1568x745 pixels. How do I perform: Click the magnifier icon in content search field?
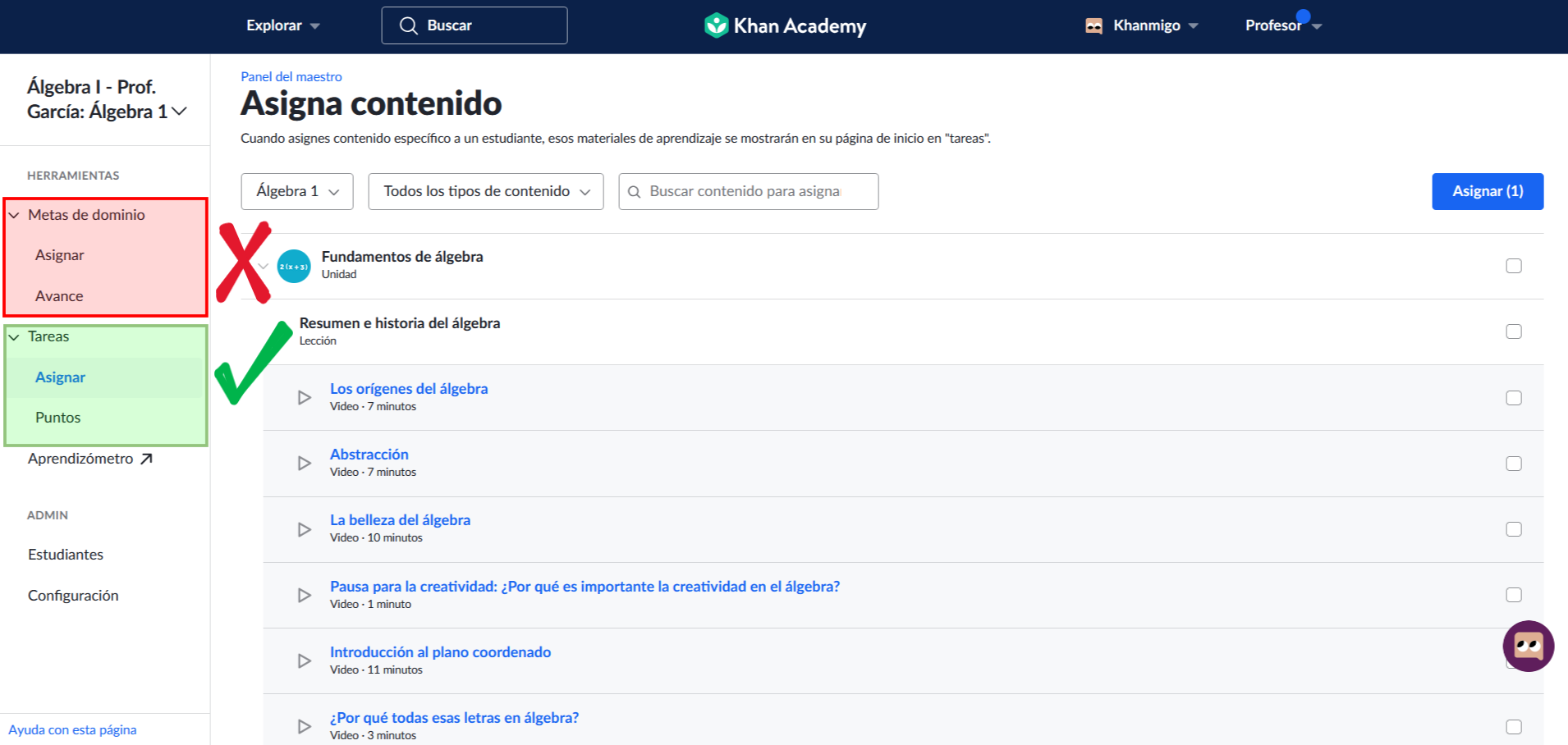coord(634,192)
